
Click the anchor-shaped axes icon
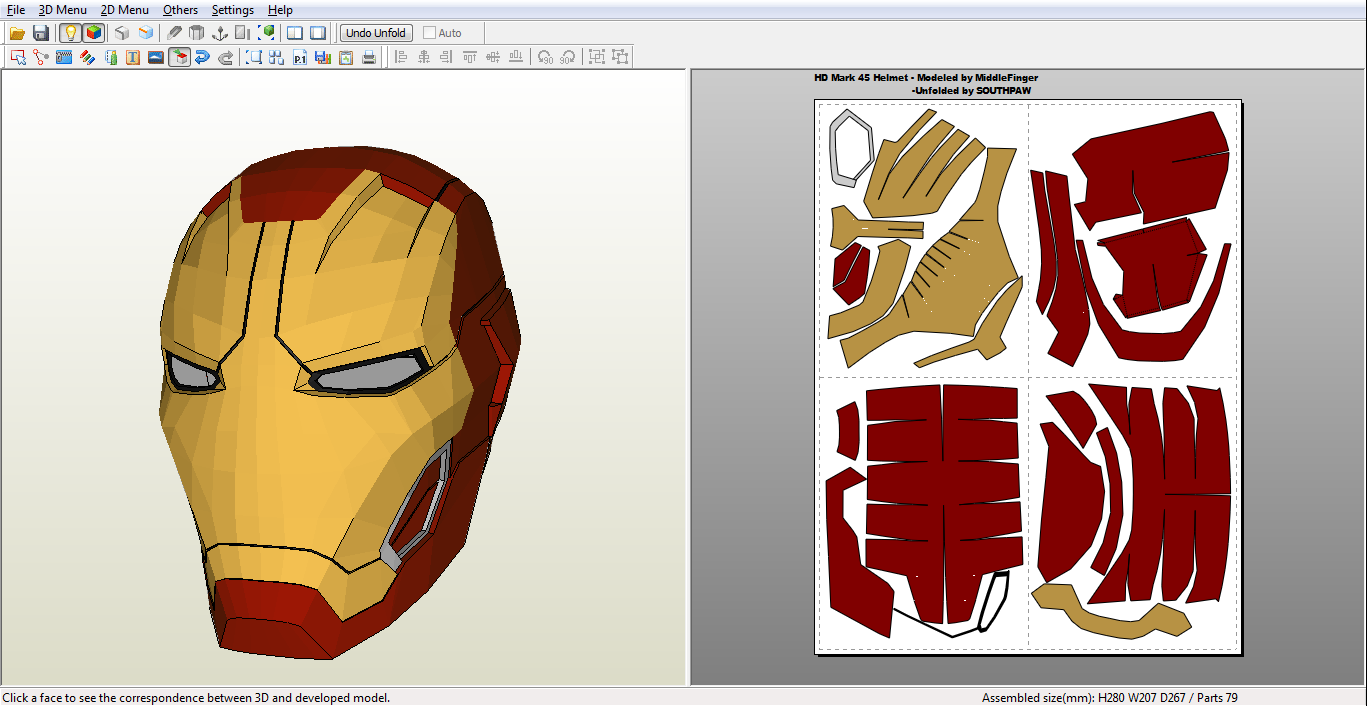click(220, 33)
